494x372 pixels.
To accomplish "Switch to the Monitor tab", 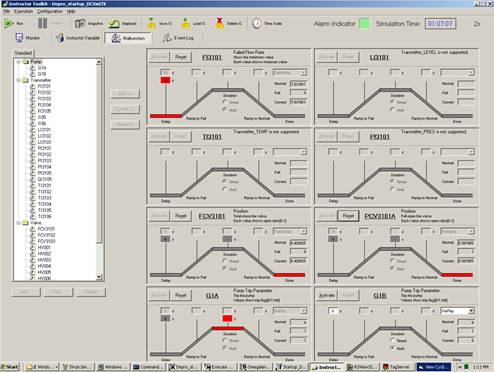I will pyautogui.click(x=28, y=38).
